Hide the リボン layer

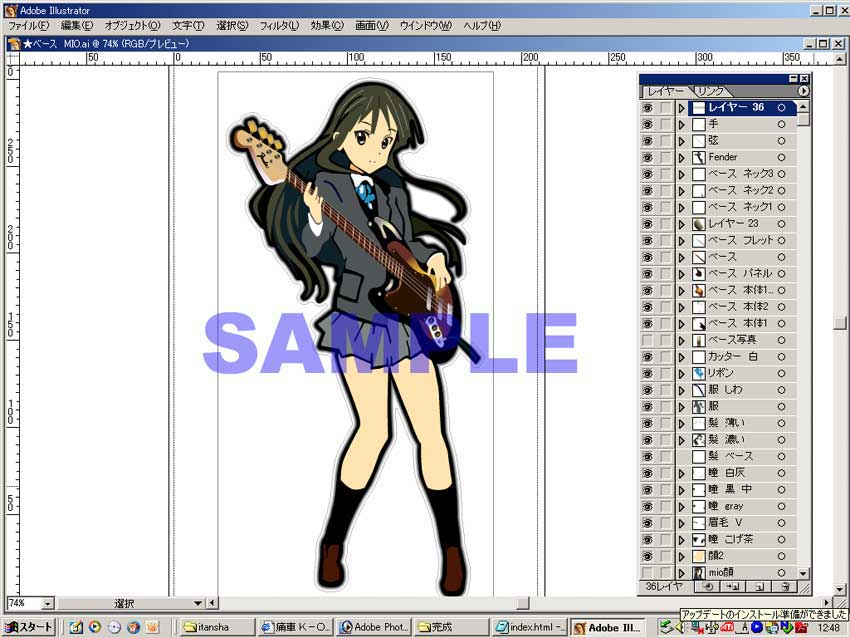(647, 373)
